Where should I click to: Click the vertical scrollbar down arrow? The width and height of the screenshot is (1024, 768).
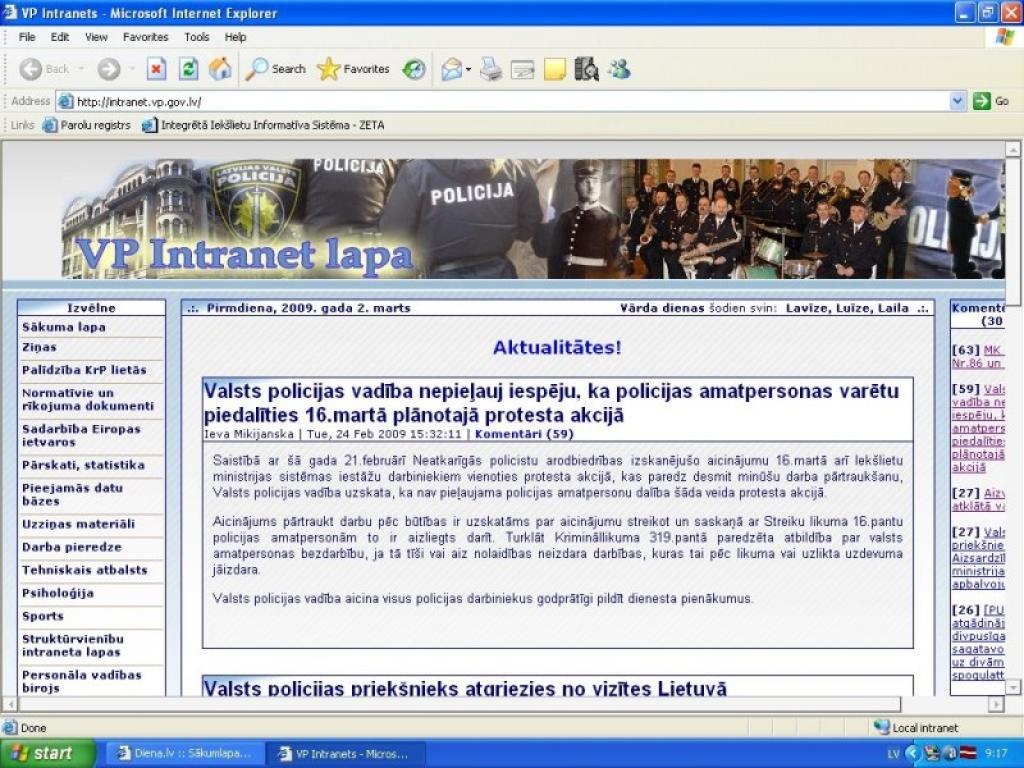pyautogui.click(x=1013, y=687)
